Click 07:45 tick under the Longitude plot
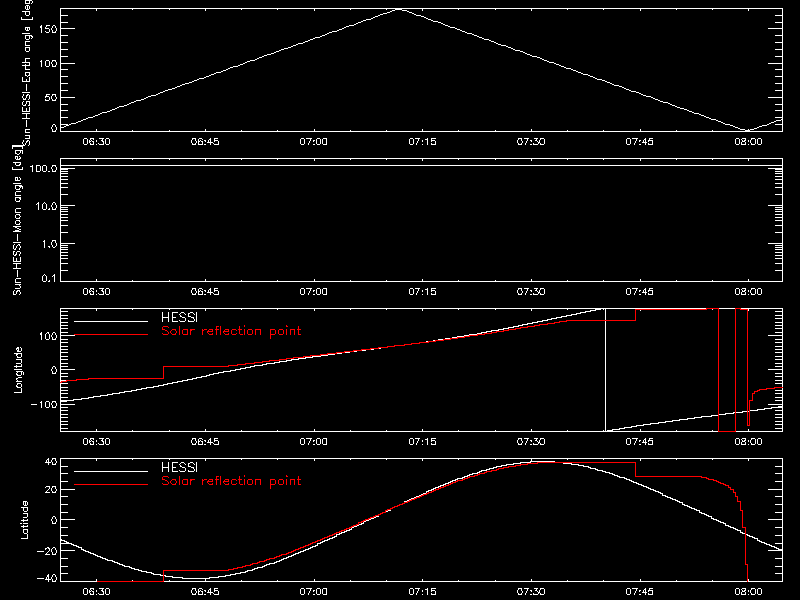 click(639, 441)
